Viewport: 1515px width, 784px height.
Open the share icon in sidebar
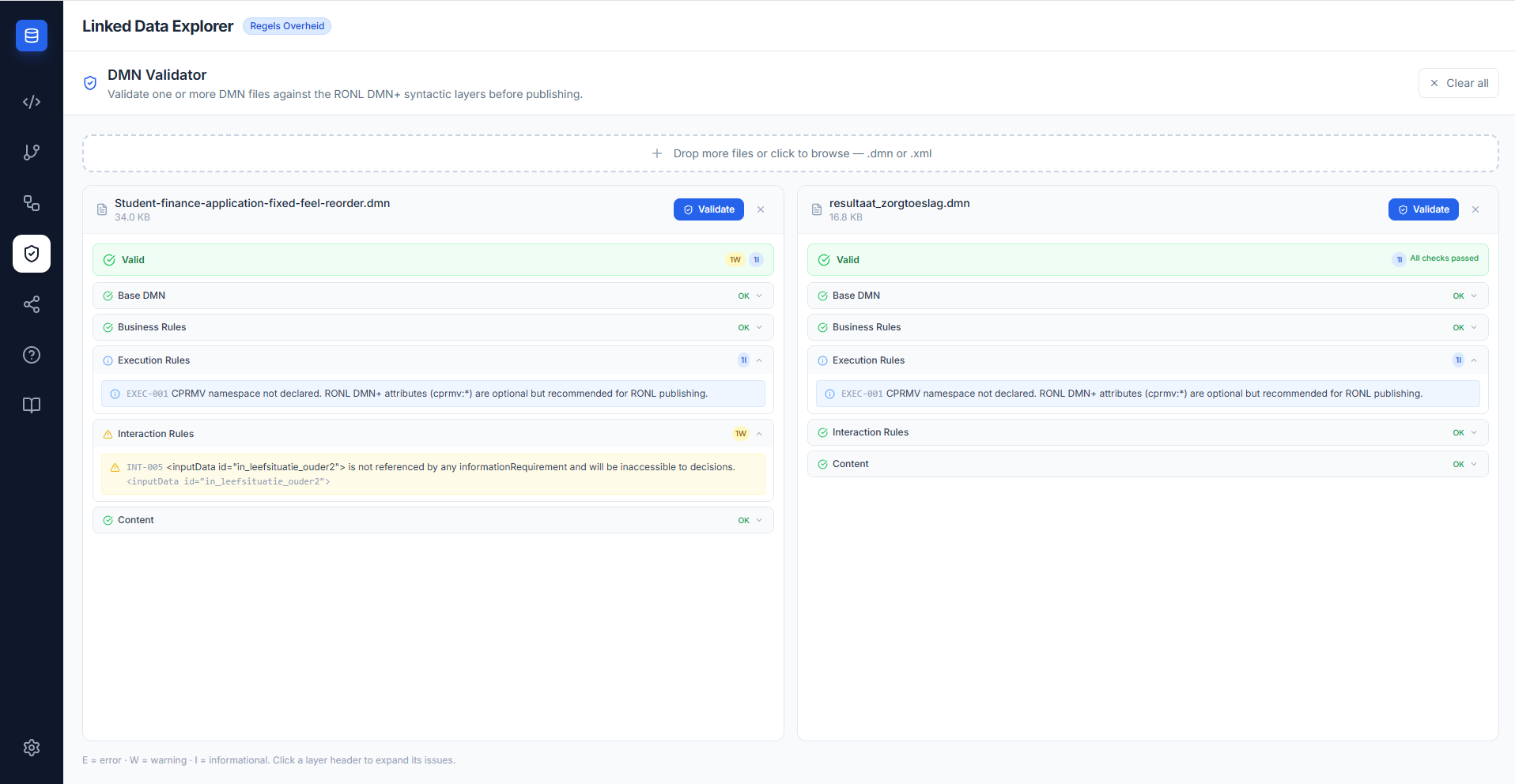tap(32, 304)
